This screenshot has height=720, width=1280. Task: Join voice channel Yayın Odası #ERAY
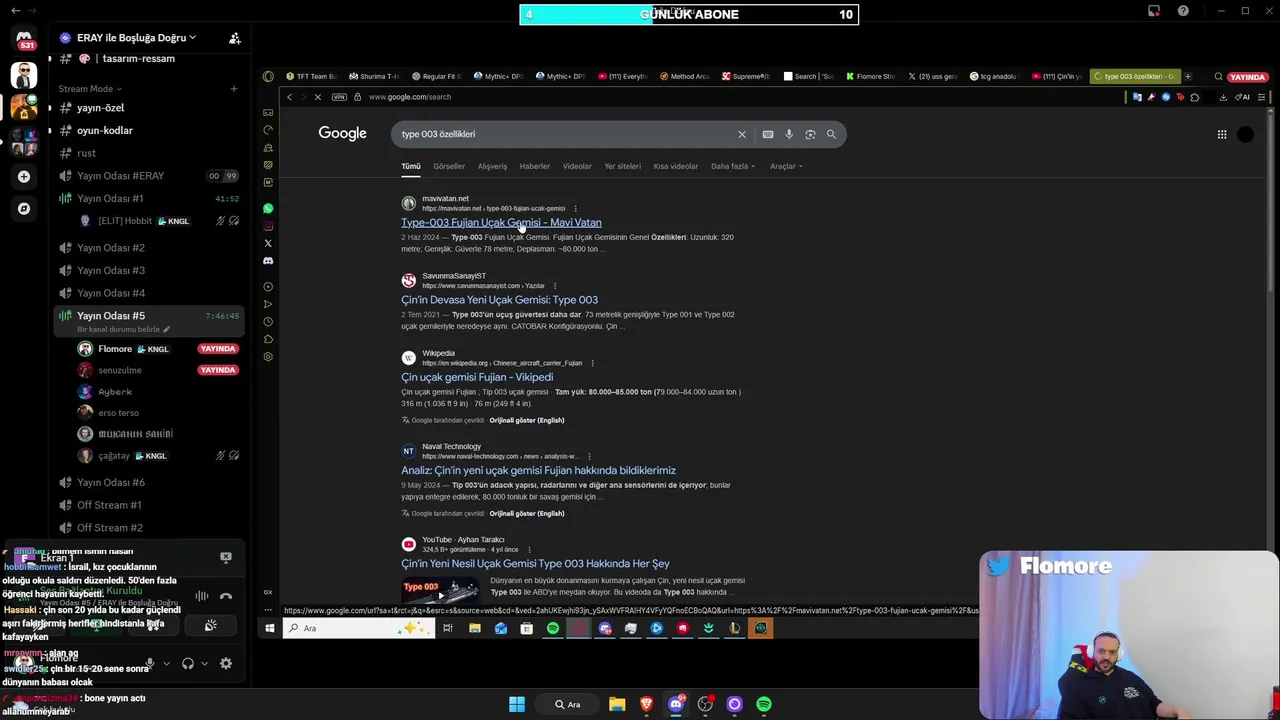tap(120, 176)
